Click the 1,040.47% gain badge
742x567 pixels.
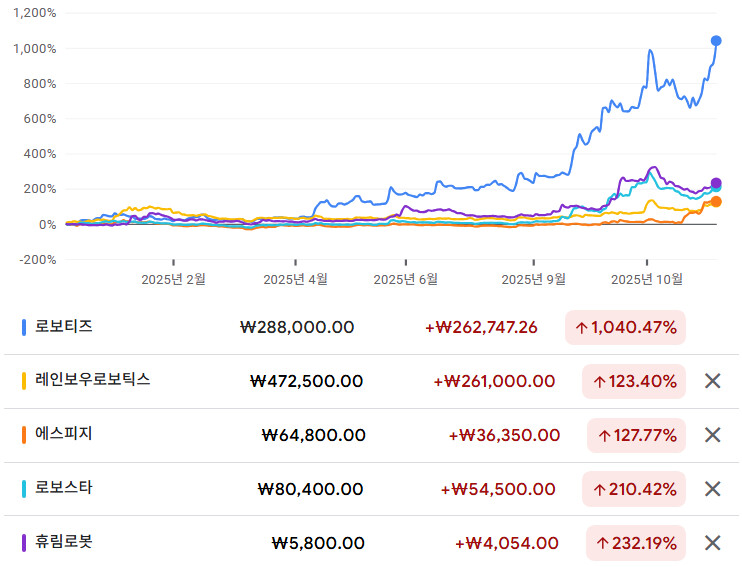[x=625, y=327]
